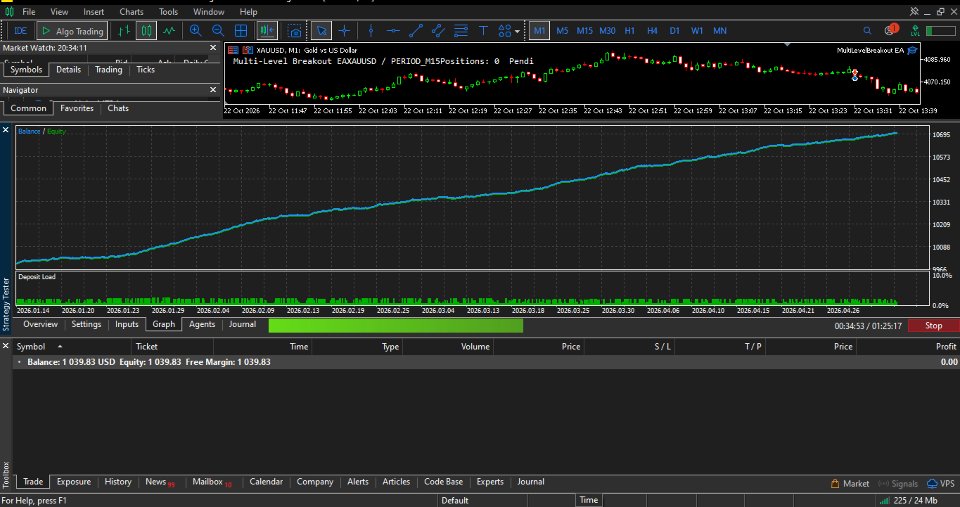Open the History tab in Toolbox

click(118, 482)
